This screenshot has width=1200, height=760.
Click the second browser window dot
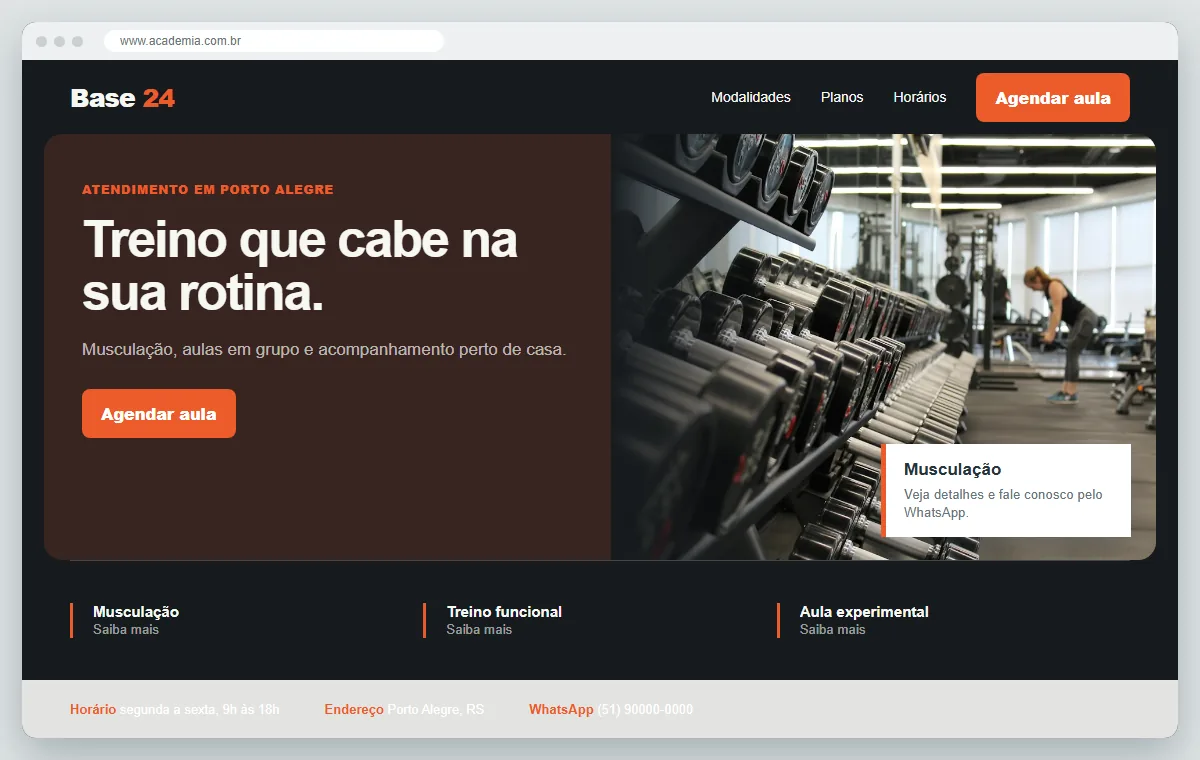(x=59, y=41)
